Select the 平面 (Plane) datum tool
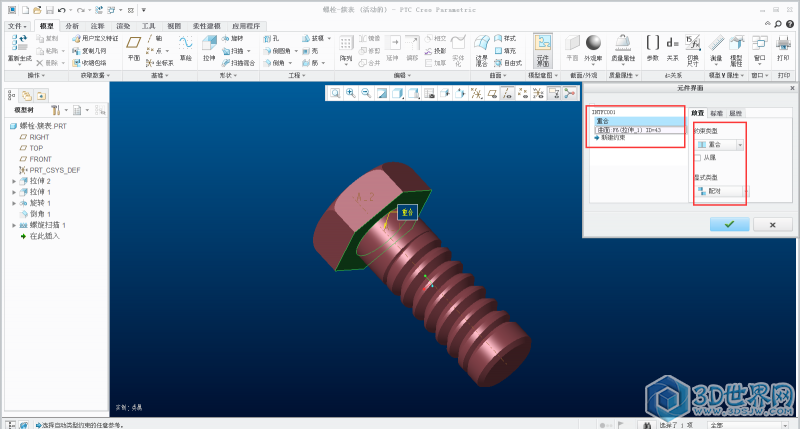 pyautogui.click(x=134, y=49)
